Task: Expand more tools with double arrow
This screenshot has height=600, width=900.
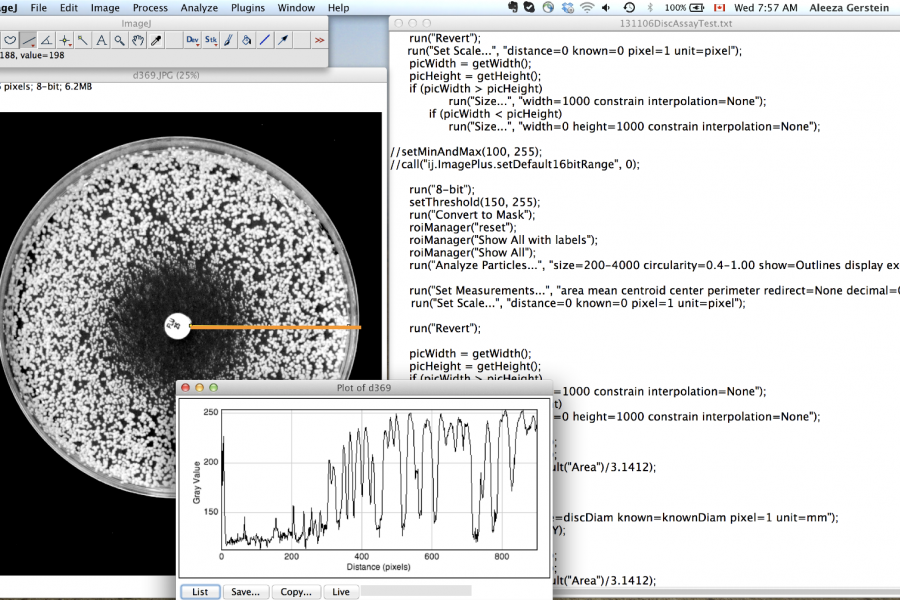Action: 319,40
